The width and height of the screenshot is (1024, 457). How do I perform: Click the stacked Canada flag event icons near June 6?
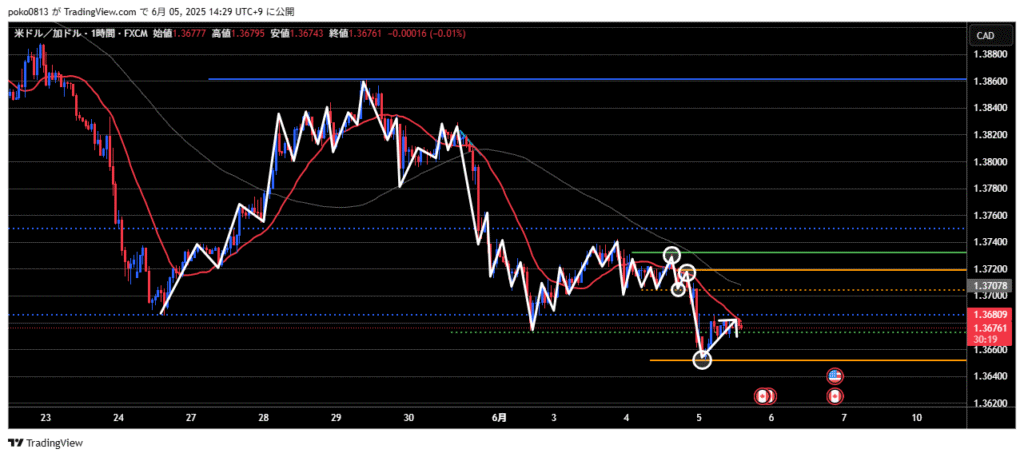click(x=765, y=396)
